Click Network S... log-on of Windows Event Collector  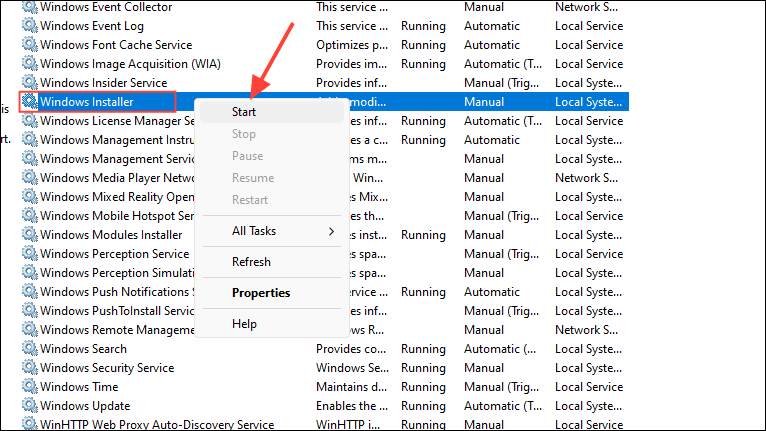pos(586,7)
